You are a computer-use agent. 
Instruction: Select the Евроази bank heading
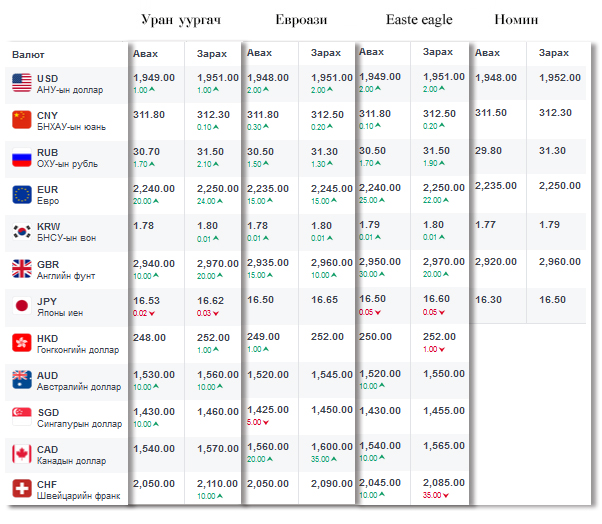click(x=300, y=20)
